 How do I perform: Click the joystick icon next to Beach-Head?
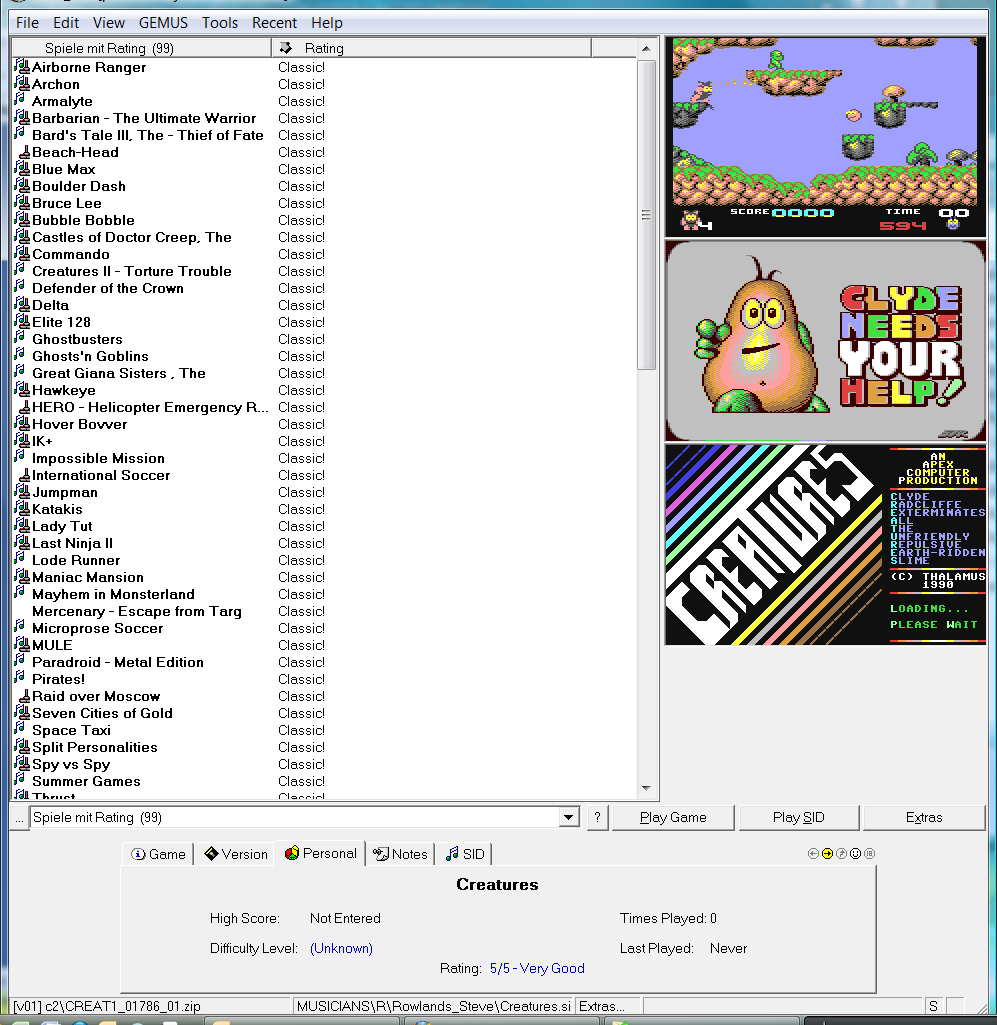(x=24, y=152)
